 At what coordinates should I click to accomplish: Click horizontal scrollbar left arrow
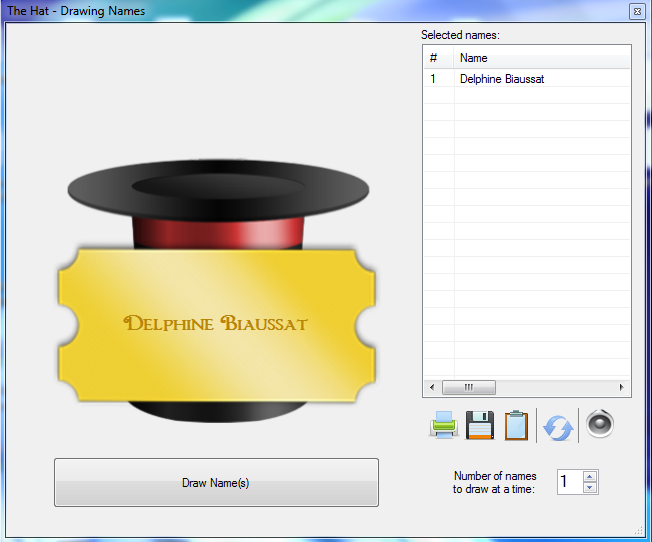click(x=432, y=387)
